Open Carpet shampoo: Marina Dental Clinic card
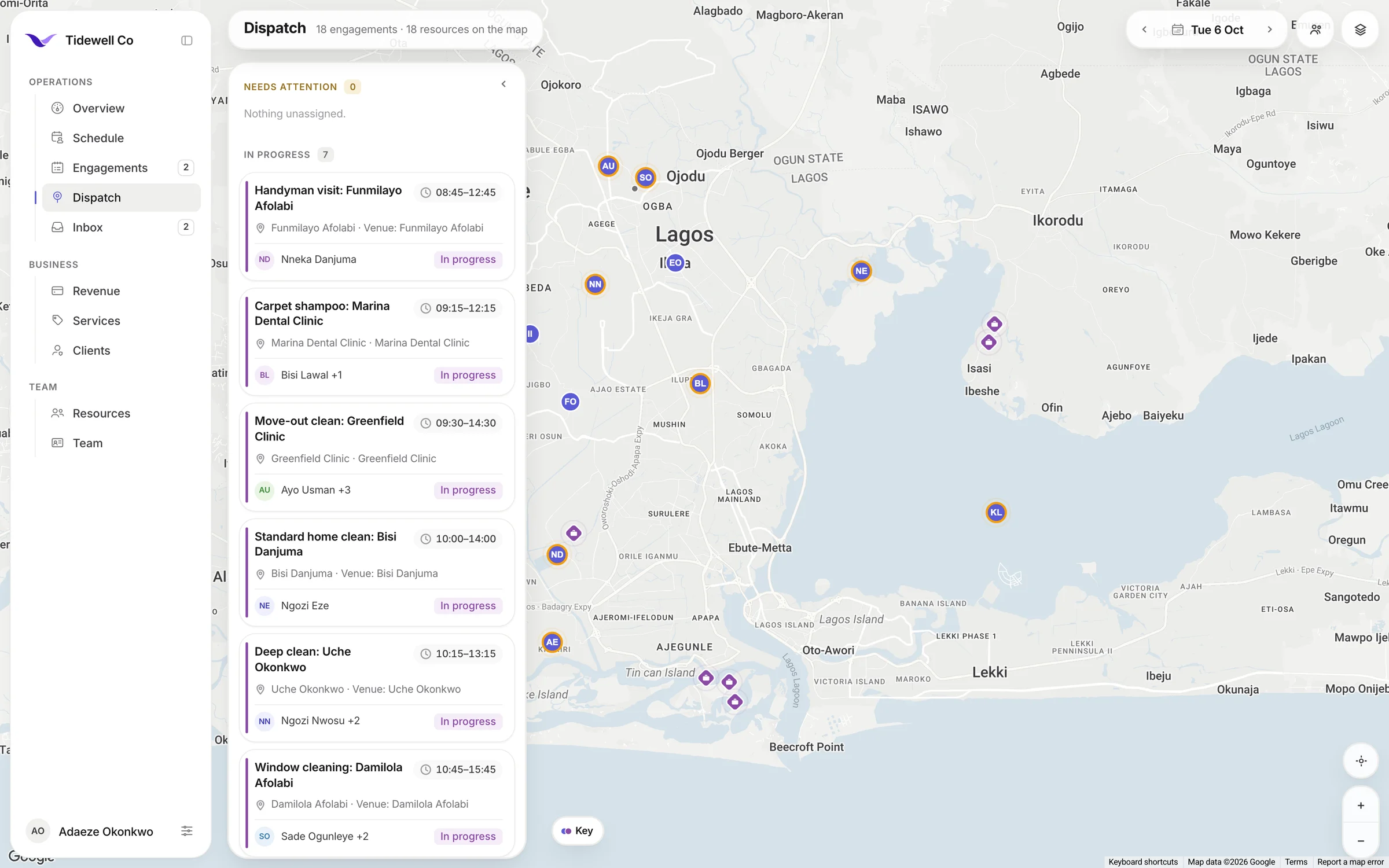Screen dimensions: 1389x868 tap(377, 342)
